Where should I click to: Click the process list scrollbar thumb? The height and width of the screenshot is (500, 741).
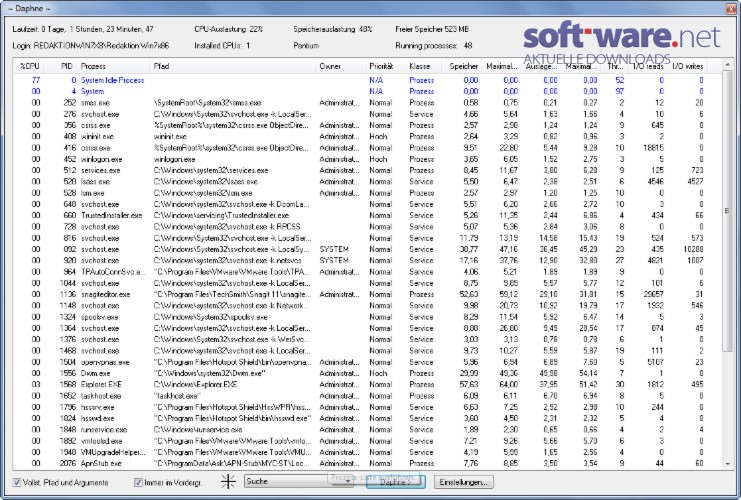click(x=727, y=210)
